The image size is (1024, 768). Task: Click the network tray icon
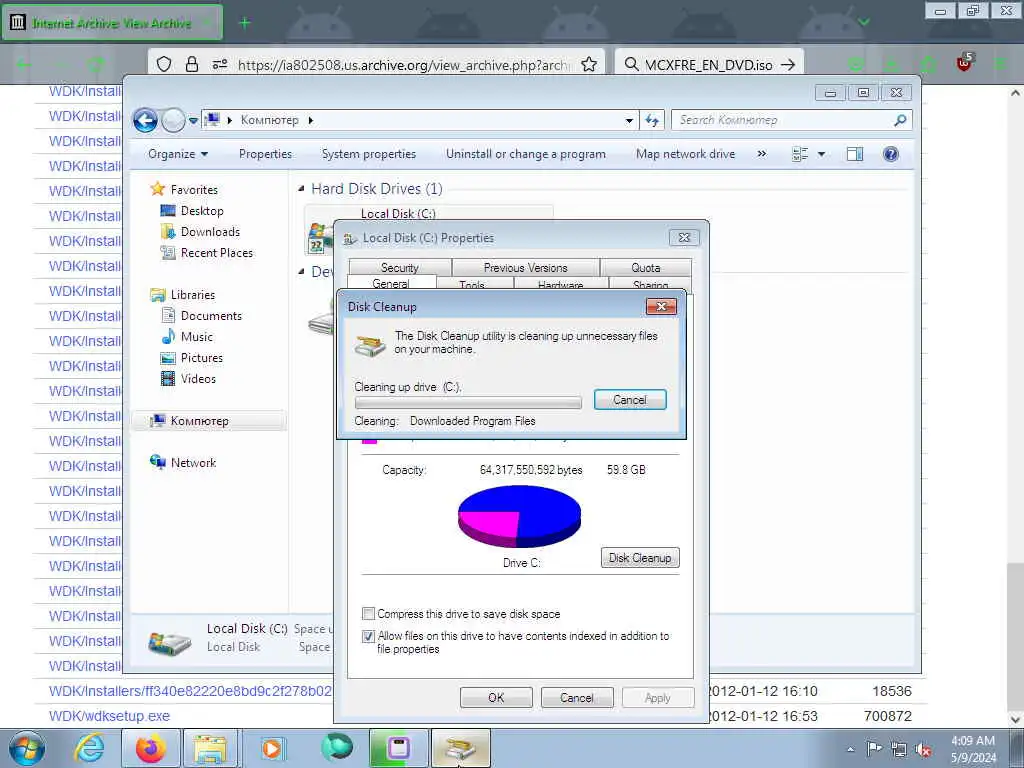[899, 750]
